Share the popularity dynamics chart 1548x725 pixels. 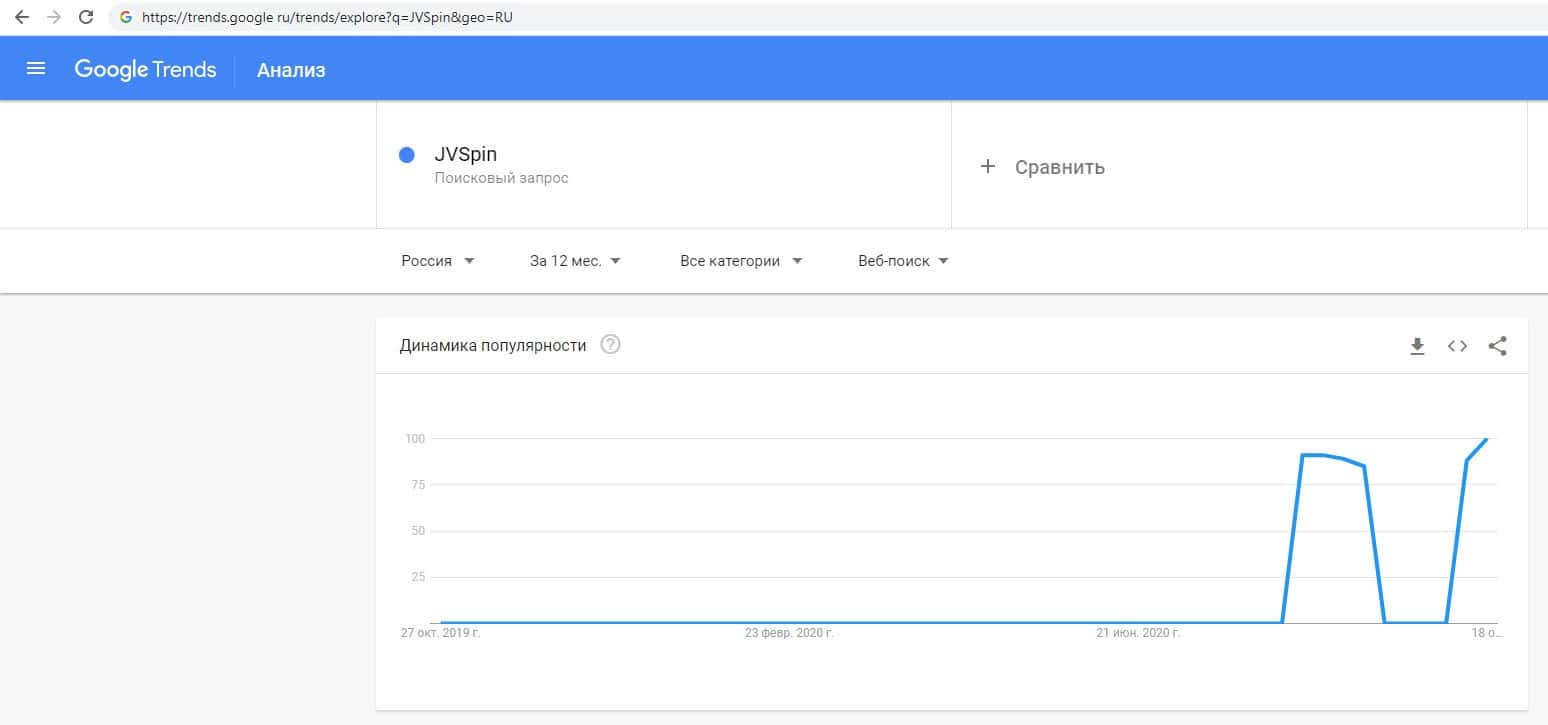pyautogui.click(x=1497, y=346)
